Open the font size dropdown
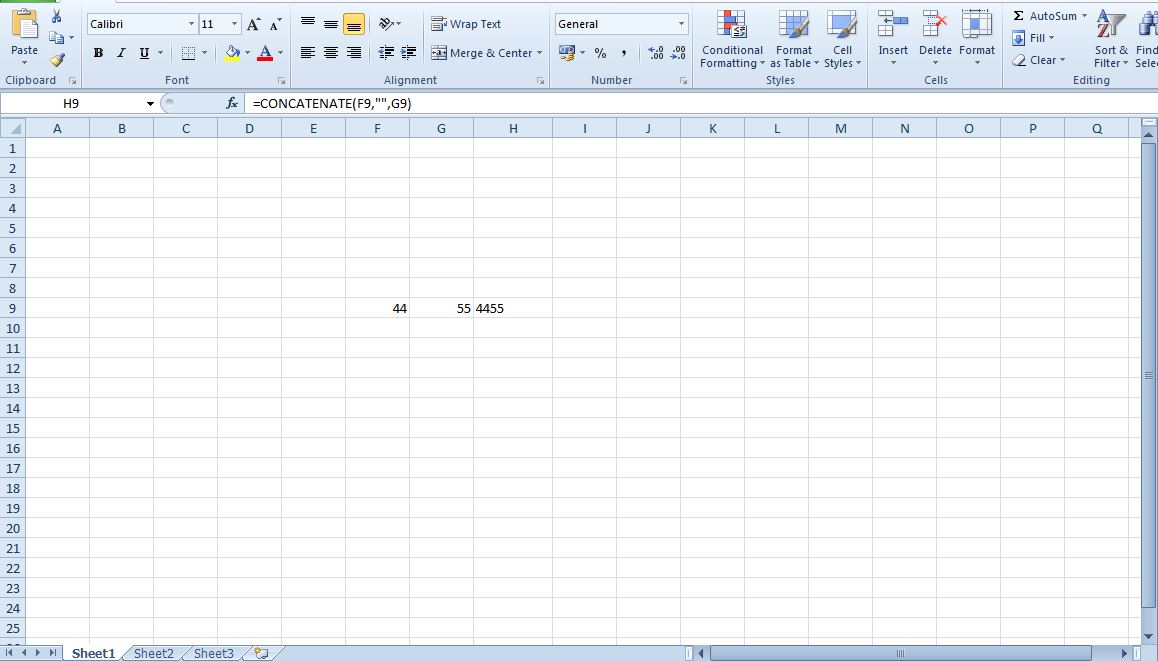The height and width of the screenshot is (661, 1158). (x=236, y=23)
